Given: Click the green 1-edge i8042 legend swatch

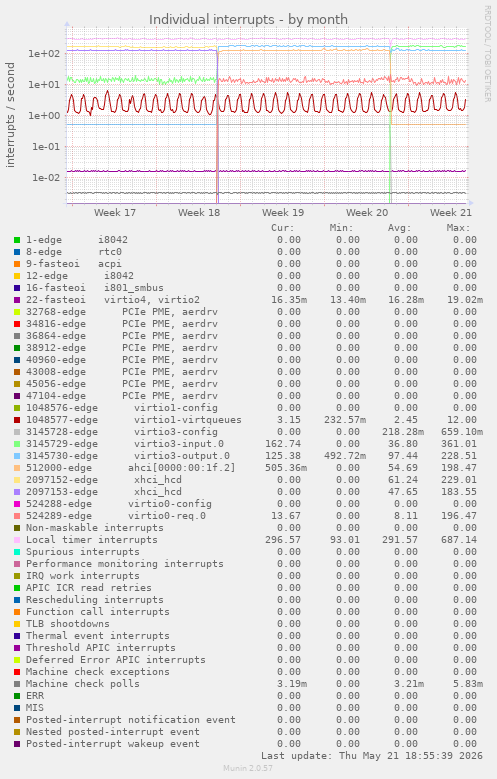Looking at the screenshot, I should 17,240.
